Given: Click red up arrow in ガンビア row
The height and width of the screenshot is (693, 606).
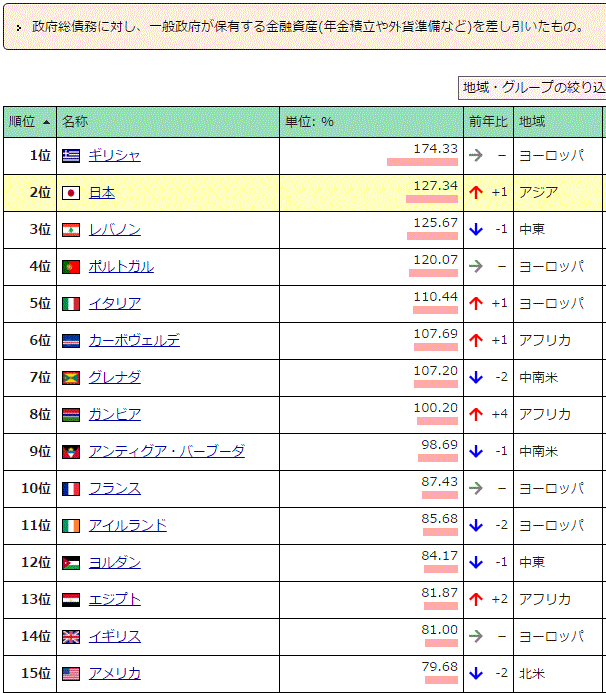Looking at the screenshot, I should pos(476,414).
